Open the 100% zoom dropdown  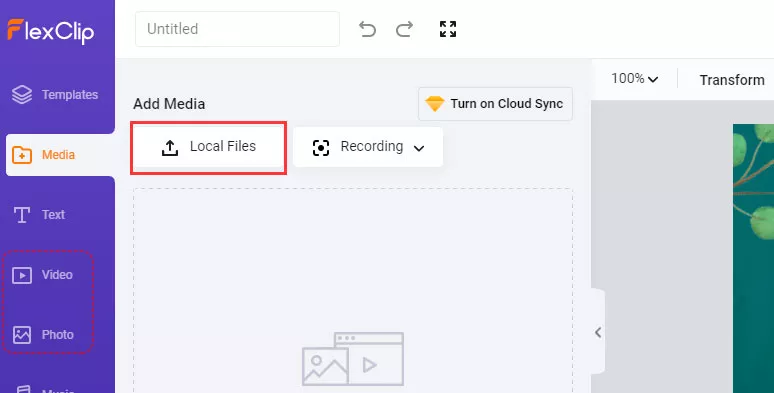click(x=634, y=79)
